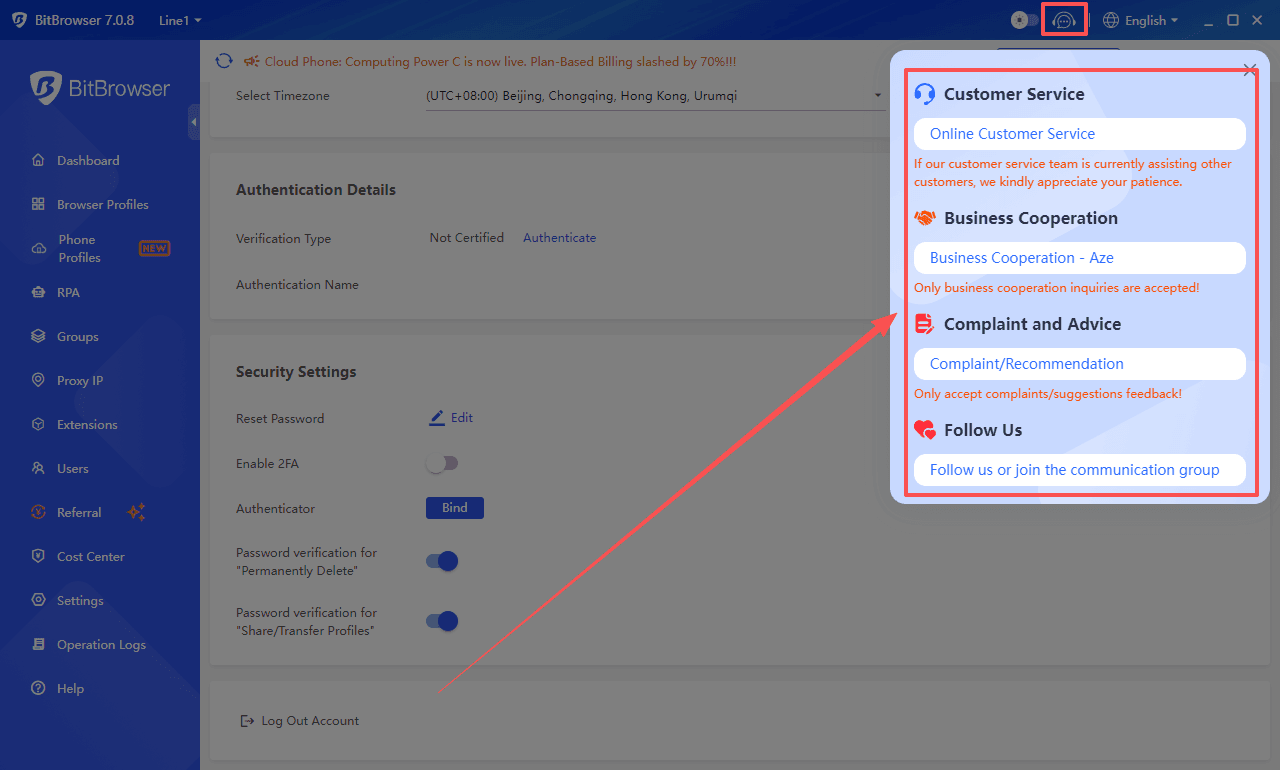
Task: Click the Referral sparkle icon in sidebar
Action: [x=136, y=512]
